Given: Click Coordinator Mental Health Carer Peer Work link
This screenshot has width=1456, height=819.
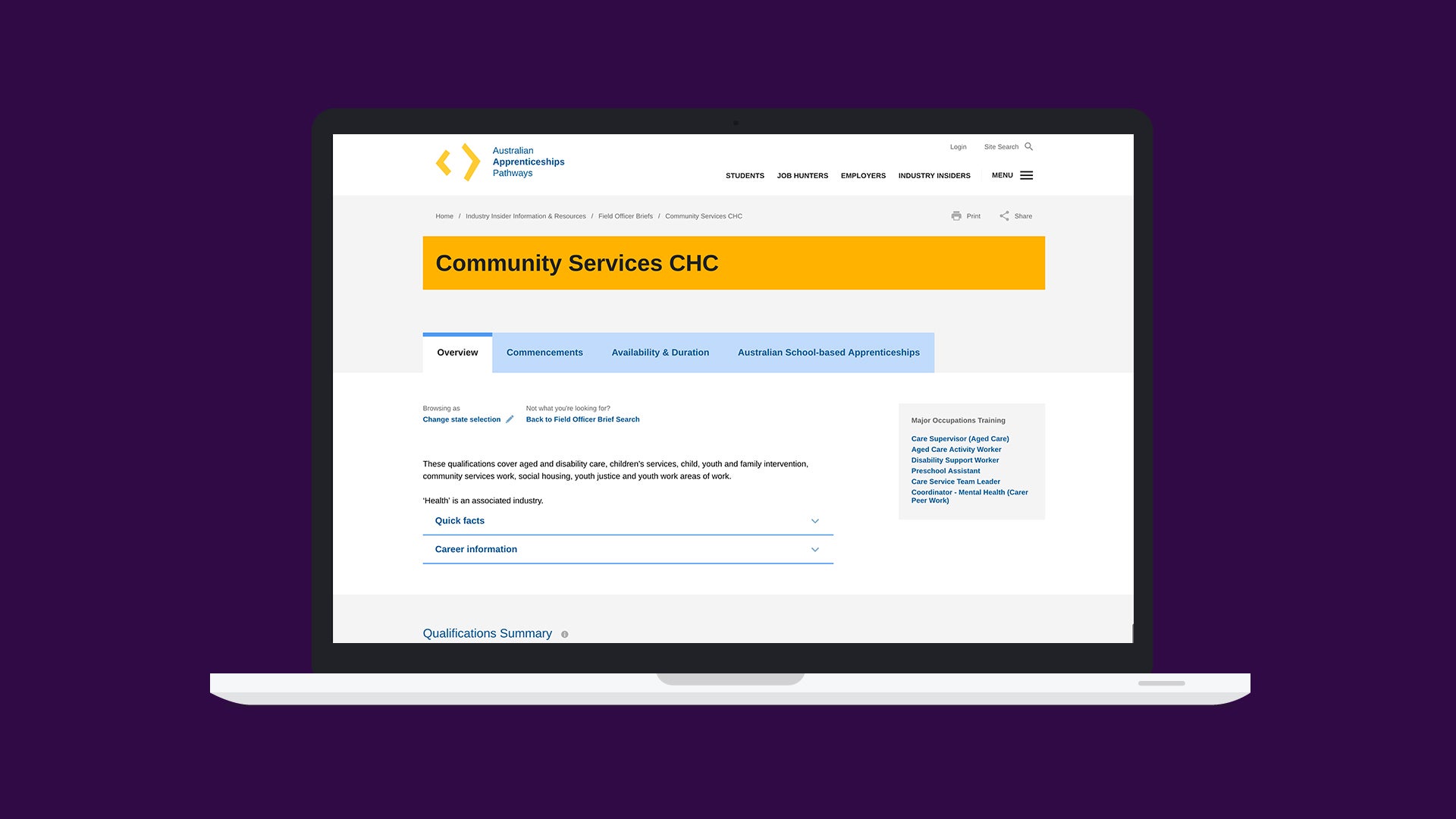Looking at the screenshot, I should click(969, 495).
